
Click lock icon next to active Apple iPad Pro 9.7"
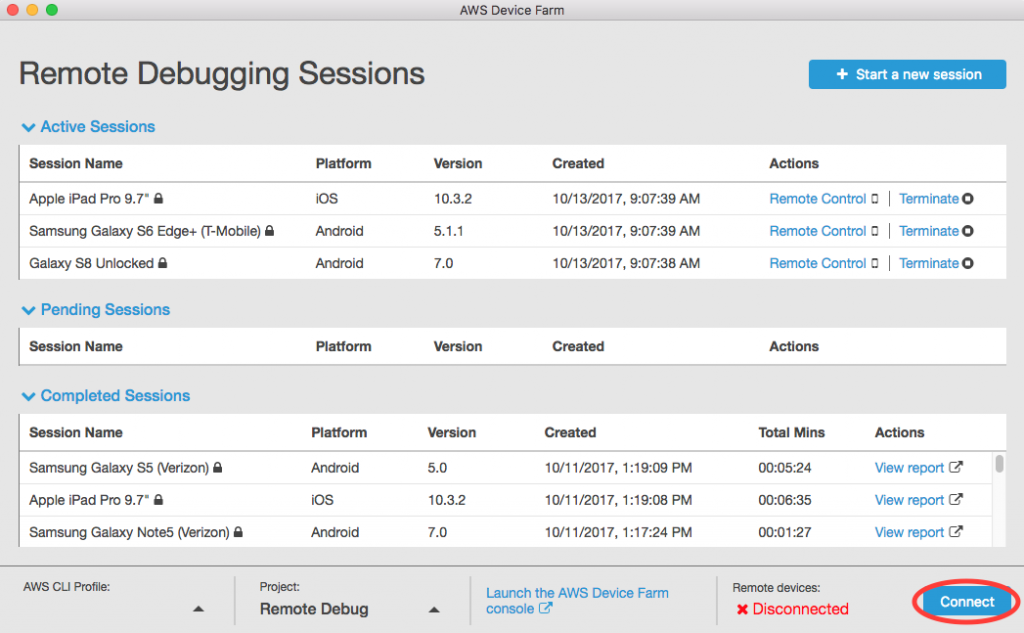(158, 198)
